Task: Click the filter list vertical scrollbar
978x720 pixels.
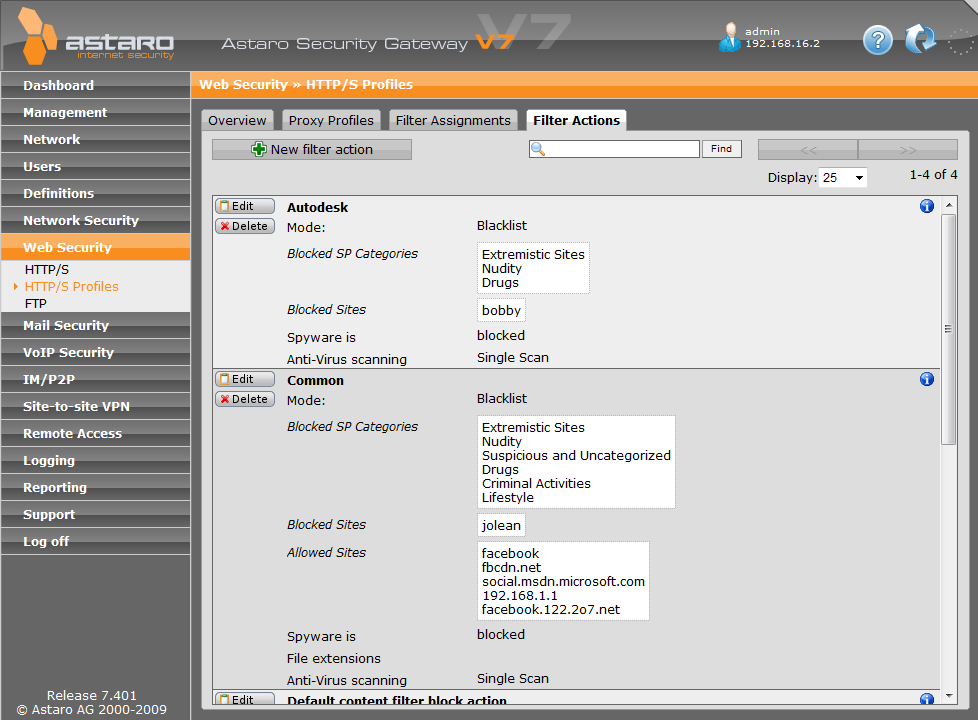Action: [948, 328]
